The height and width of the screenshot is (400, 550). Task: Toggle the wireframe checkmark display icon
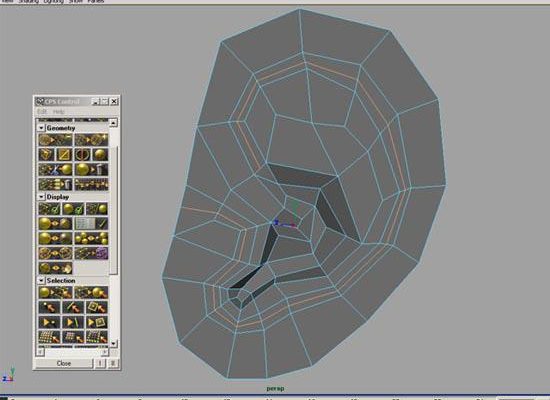pos(49,209)
